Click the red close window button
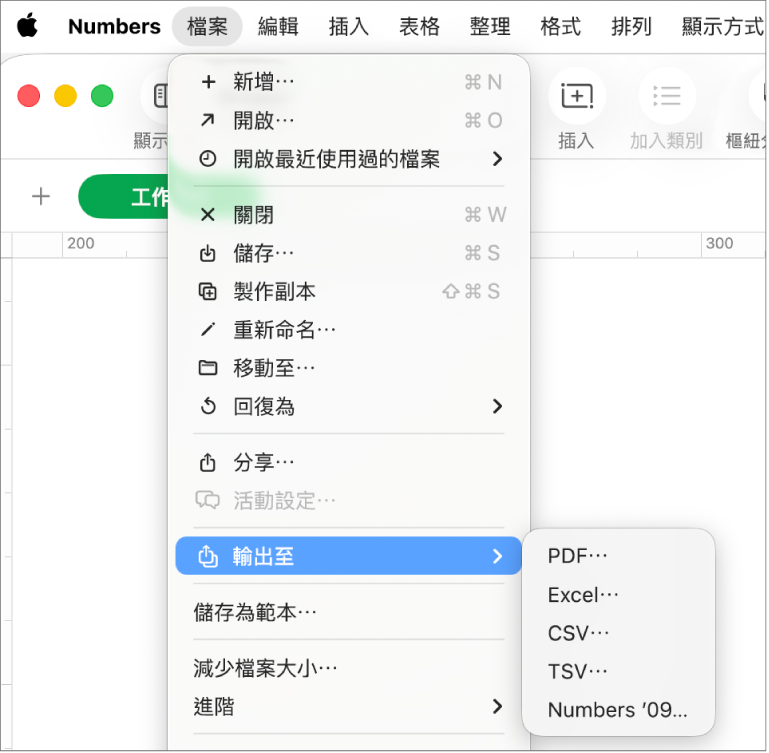The image size is (769, 753). coord(28,96)
